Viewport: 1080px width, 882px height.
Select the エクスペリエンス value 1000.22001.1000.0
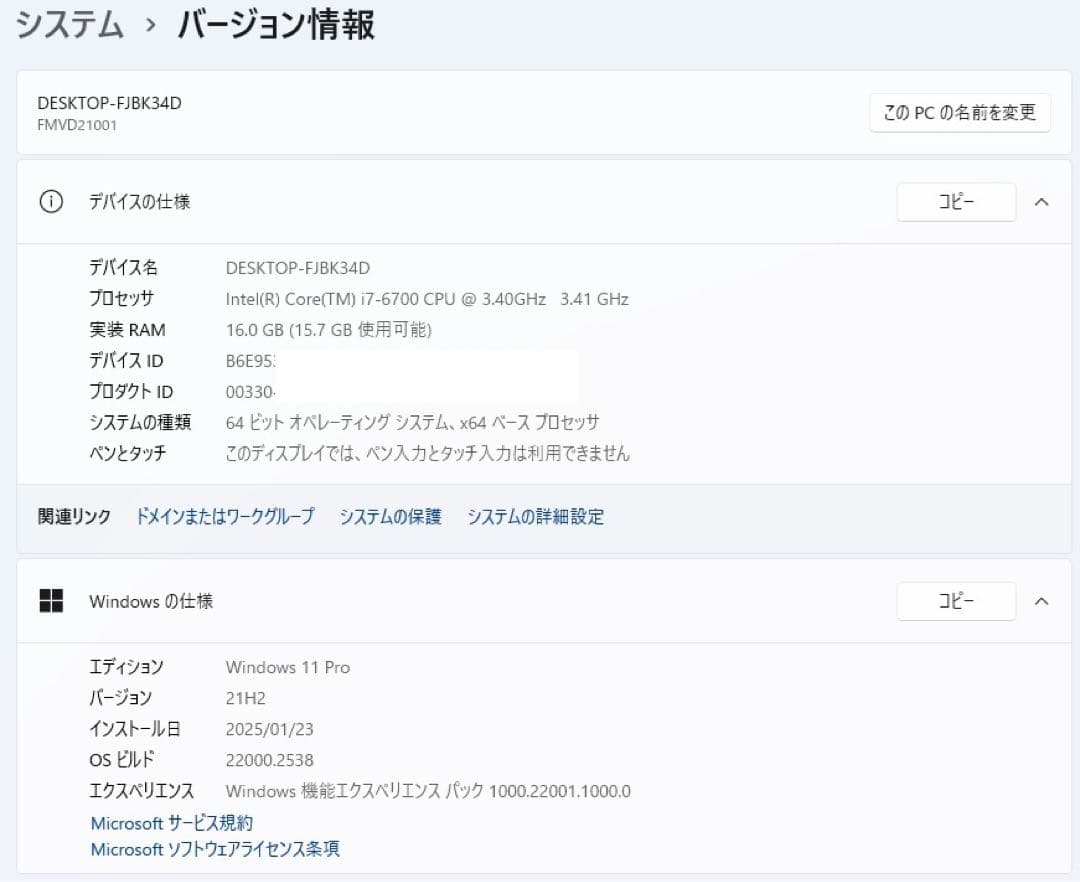tap(428, 791)
